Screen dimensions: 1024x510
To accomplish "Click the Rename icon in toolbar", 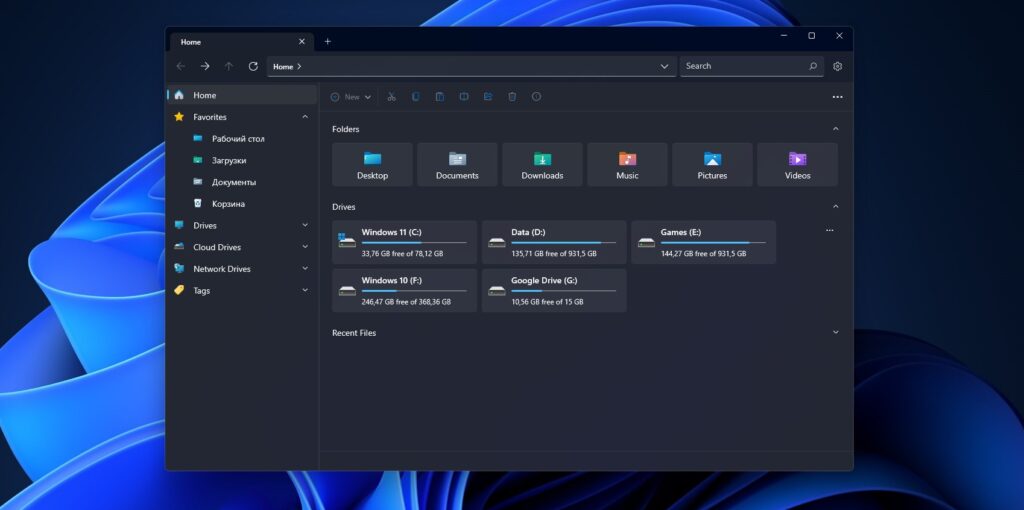I will 464,97.
